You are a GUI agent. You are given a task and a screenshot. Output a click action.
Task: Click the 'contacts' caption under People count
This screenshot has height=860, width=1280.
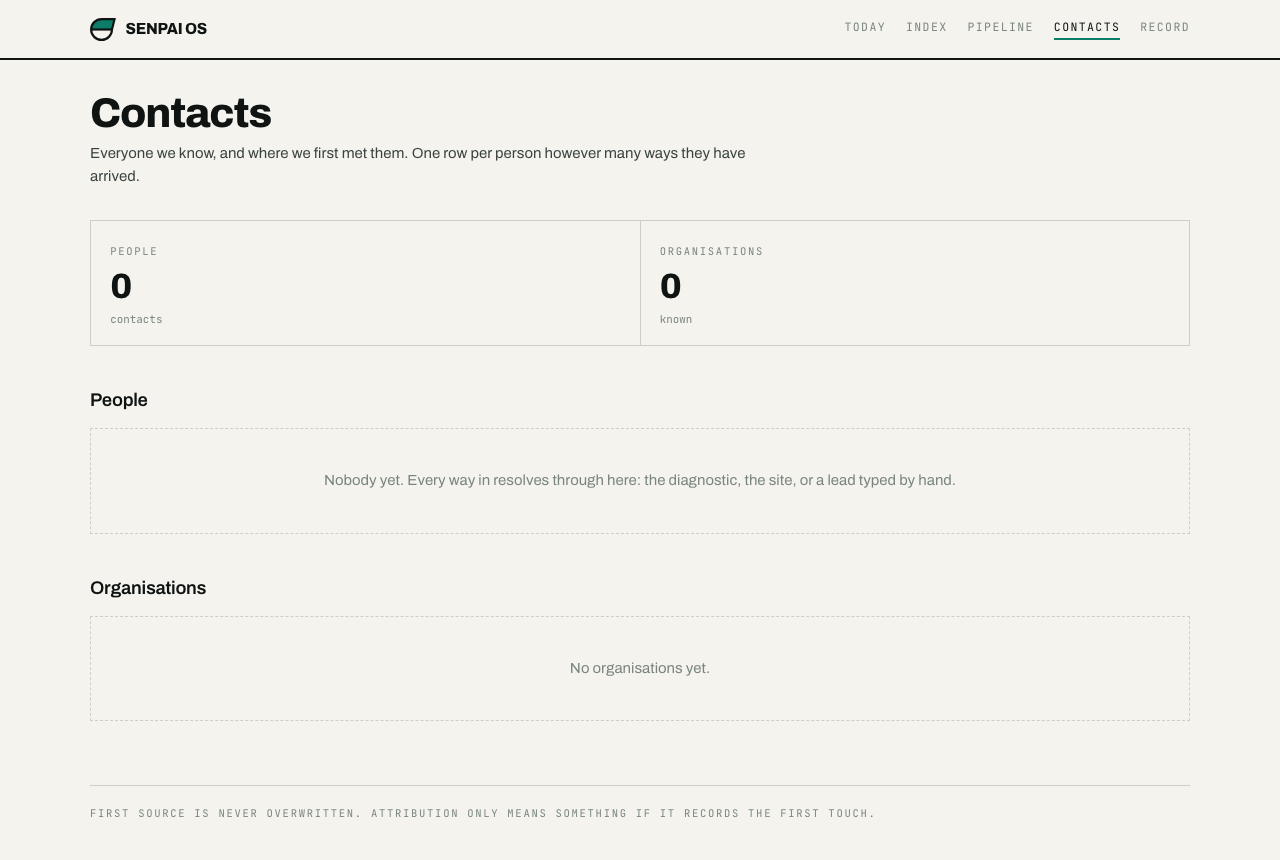(136, 320)
